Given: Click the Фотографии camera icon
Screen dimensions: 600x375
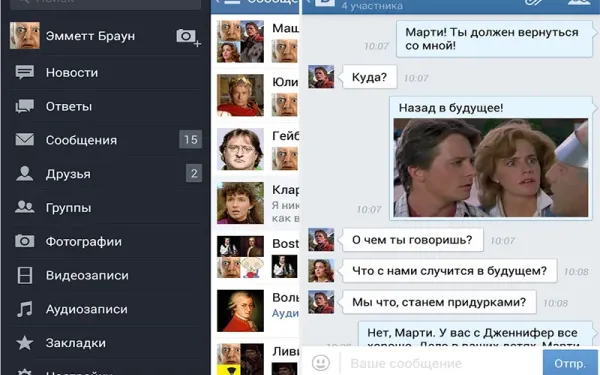Looking at the screenshot, I should (x=25, y=241).
